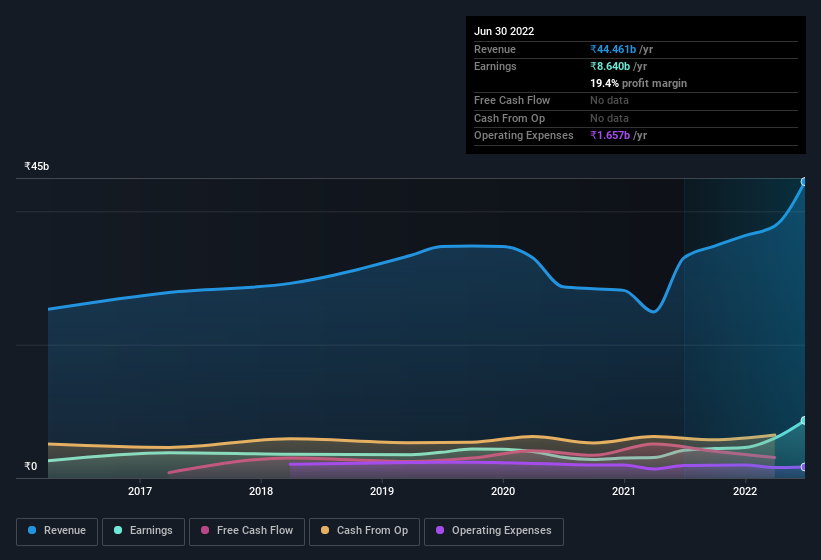
Task: Select the 2018 x-axis label
Action: pos(261,491)
